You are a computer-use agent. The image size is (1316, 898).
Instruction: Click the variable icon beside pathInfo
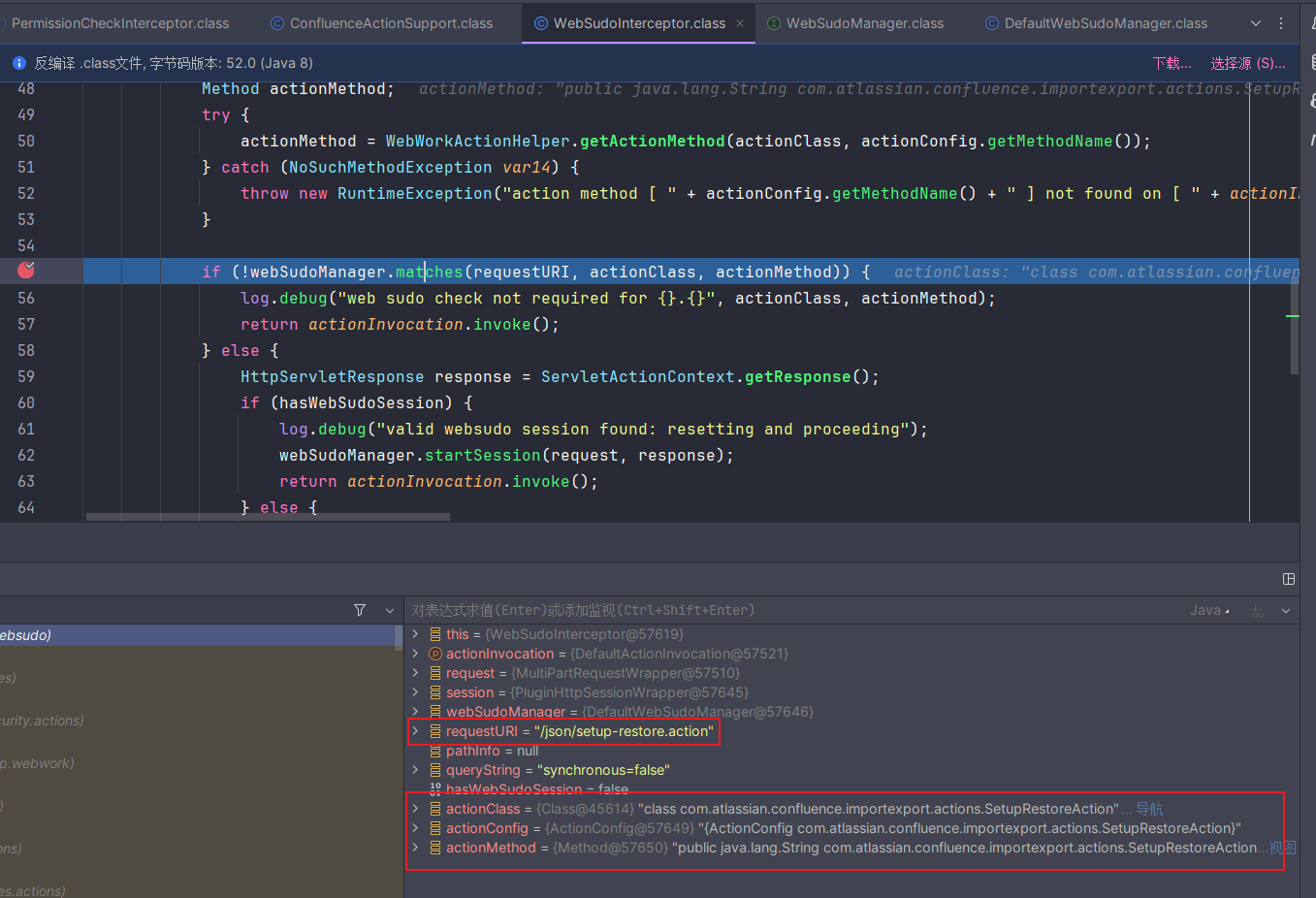pos(435,751)
